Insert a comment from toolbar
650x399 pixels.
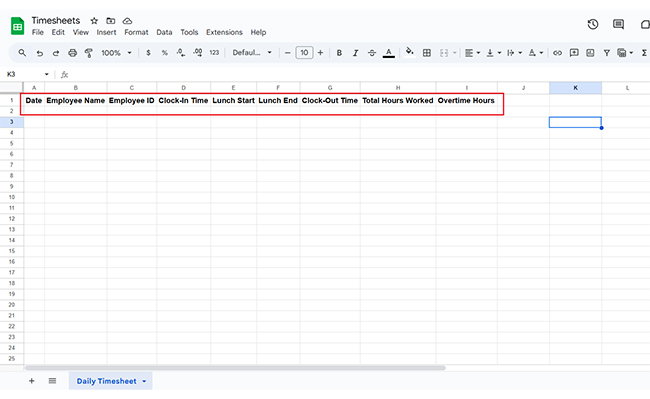point(574,53)
